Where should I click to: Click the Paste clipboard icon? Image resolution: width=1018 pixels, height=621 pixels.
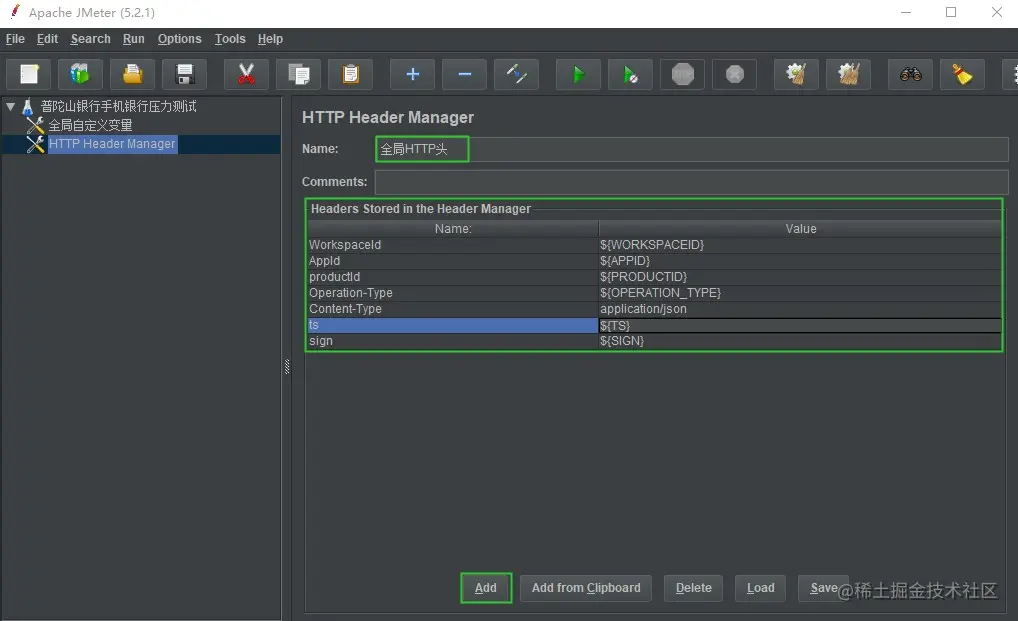351,75
